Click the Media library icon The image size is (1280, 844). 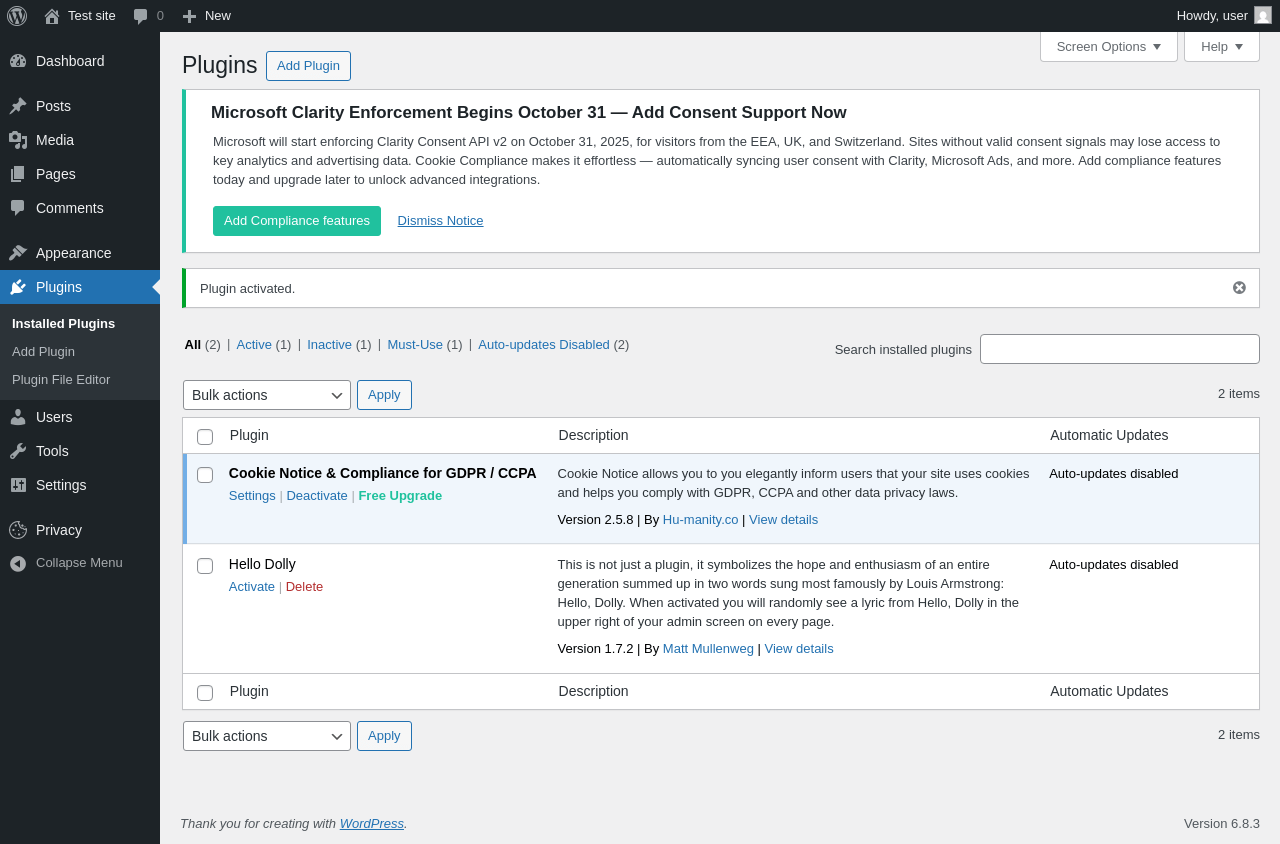click(18, 140)
